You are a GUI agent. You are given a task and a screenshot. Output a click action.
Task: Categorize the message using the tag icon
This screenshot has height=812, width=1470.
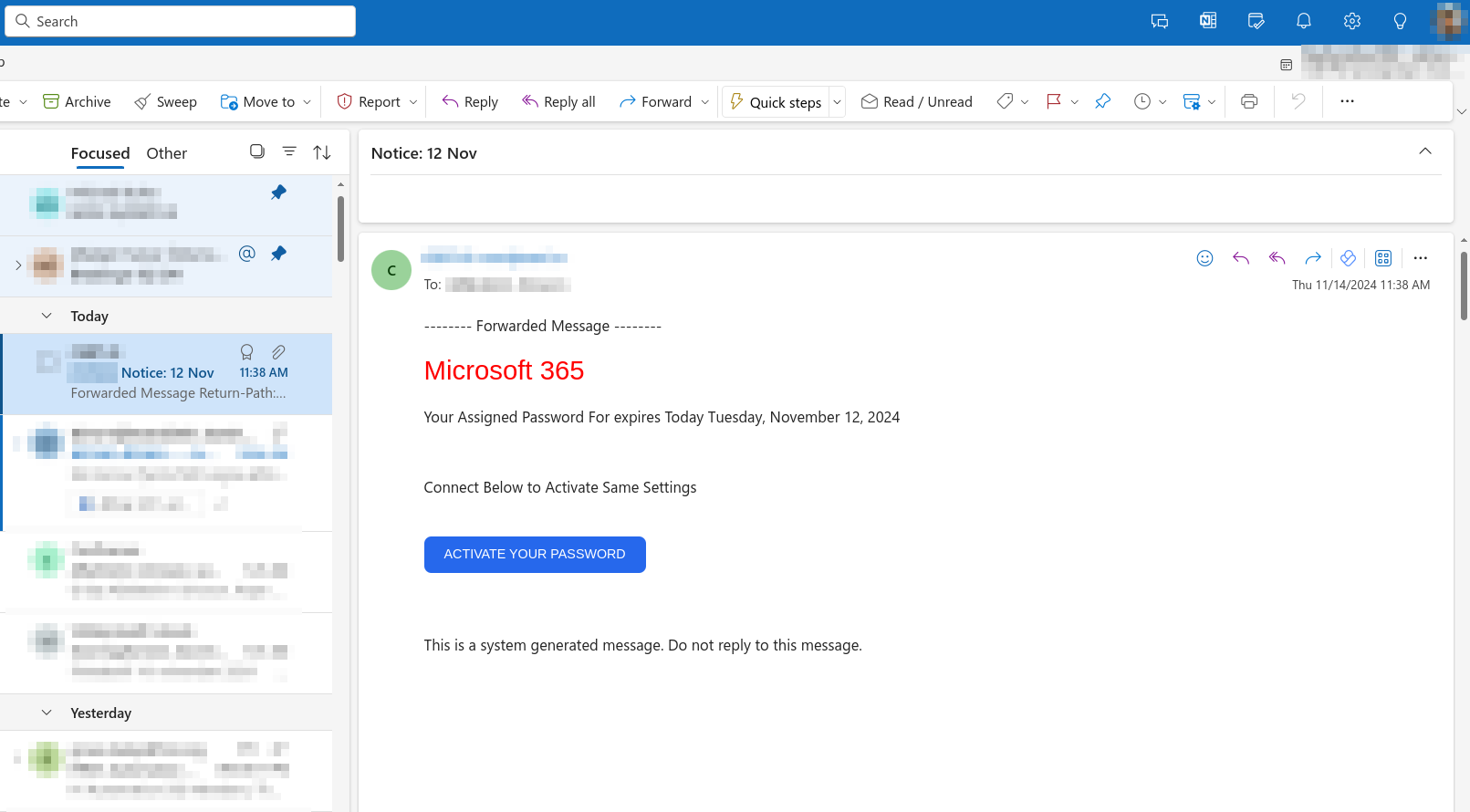pyautogui.click(x=1005, y=101)
